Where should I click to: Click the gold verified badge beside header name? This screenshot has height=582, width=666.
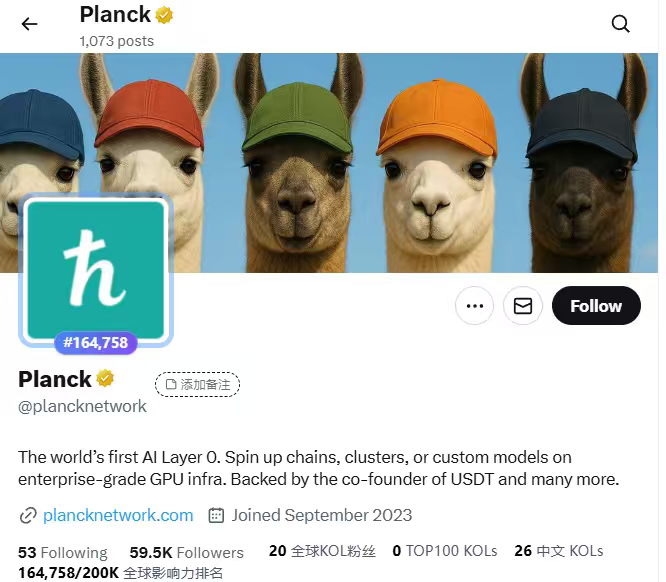[x=164, y=15]
